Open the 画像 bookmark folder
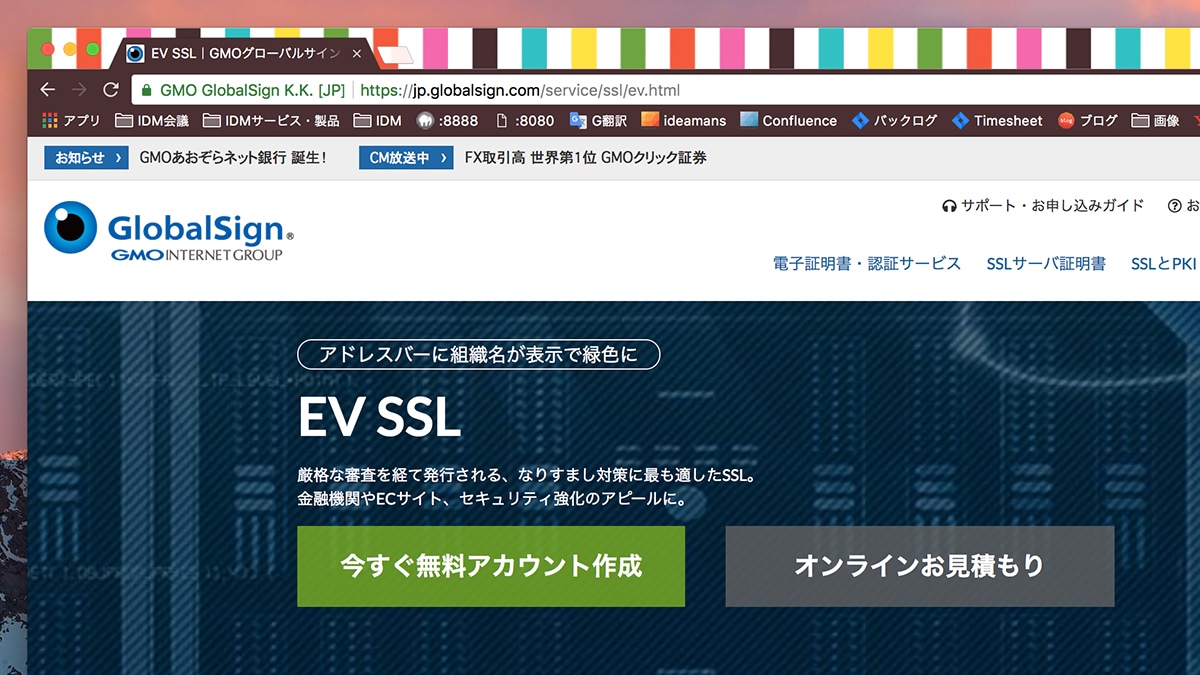Screen dimensions: 1200x675 click(x=1155, y=120)
